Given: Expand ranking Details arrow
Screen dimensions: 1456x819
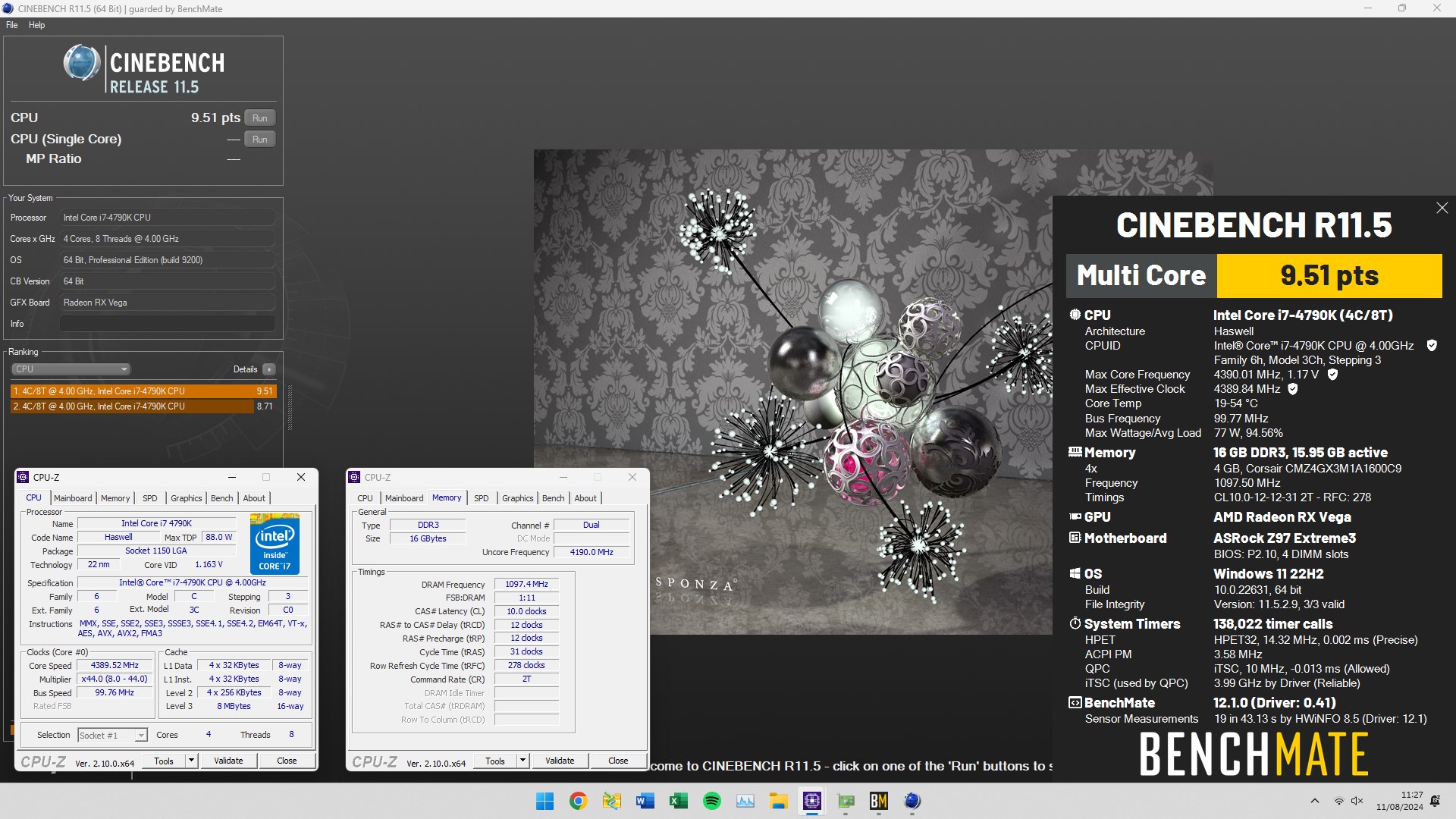Looking at the screenshot, I should pos(268,369).
